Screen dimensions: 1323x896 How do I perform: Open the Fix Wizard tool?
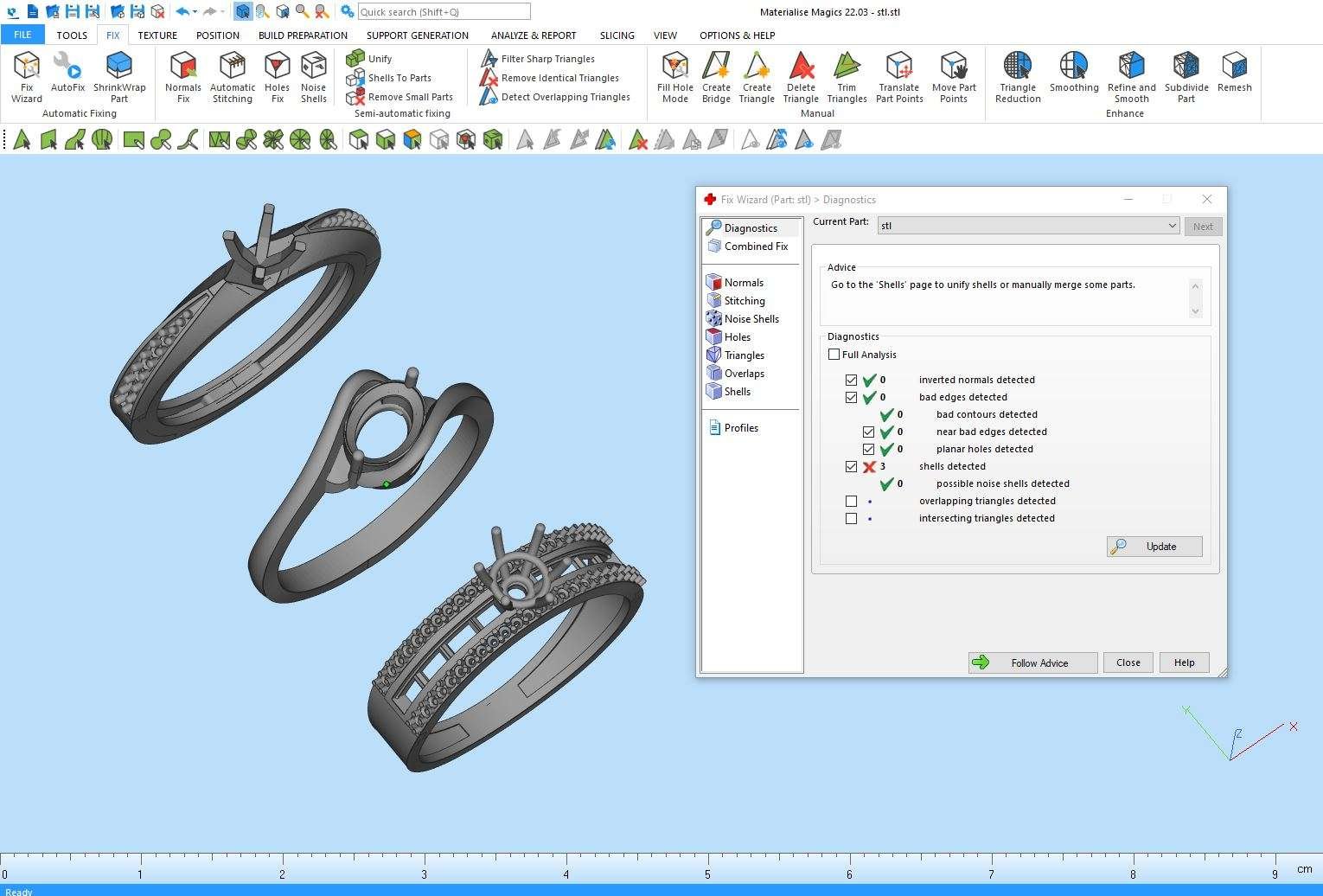click(27, 76)
